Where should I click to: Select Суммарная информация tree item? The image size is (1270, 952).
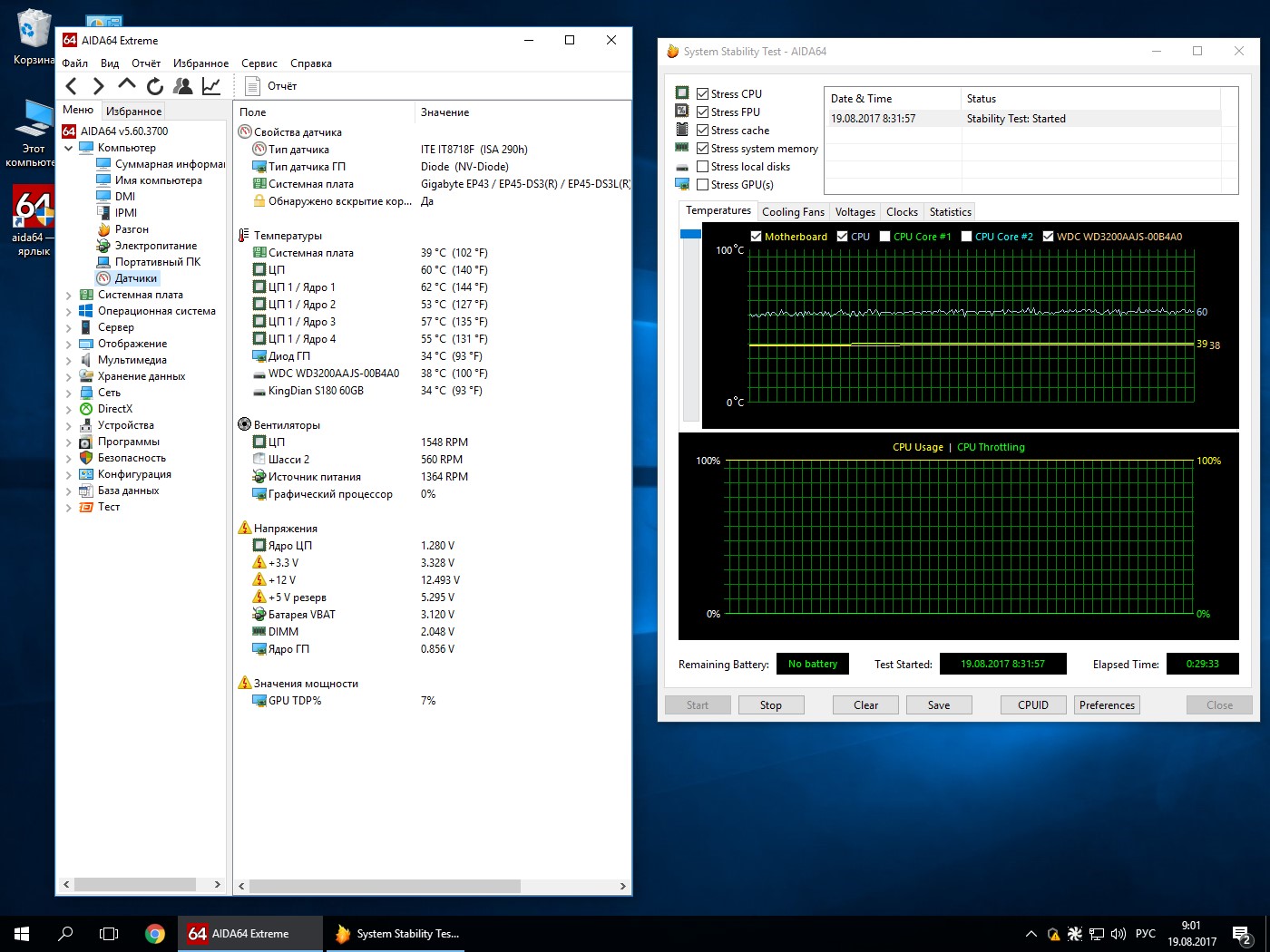(170, 164)
